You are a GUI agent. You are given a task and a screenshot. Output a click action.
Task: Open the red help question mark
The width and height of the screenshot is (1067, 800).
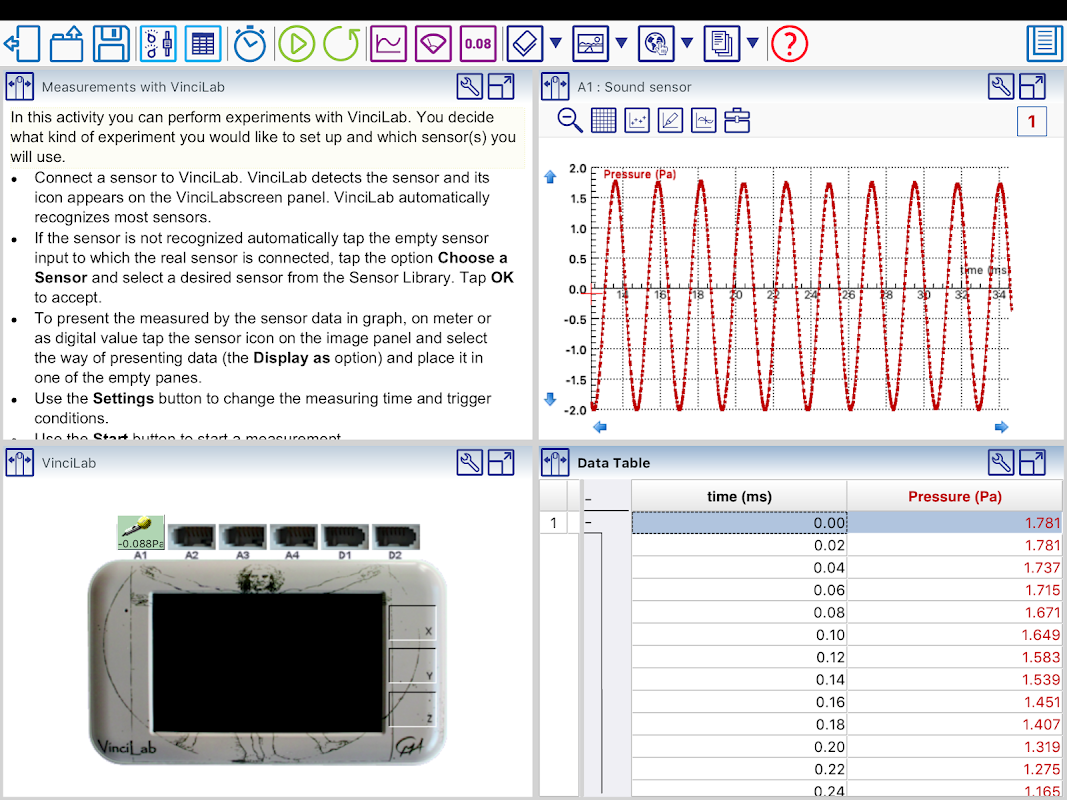point(790,43)
